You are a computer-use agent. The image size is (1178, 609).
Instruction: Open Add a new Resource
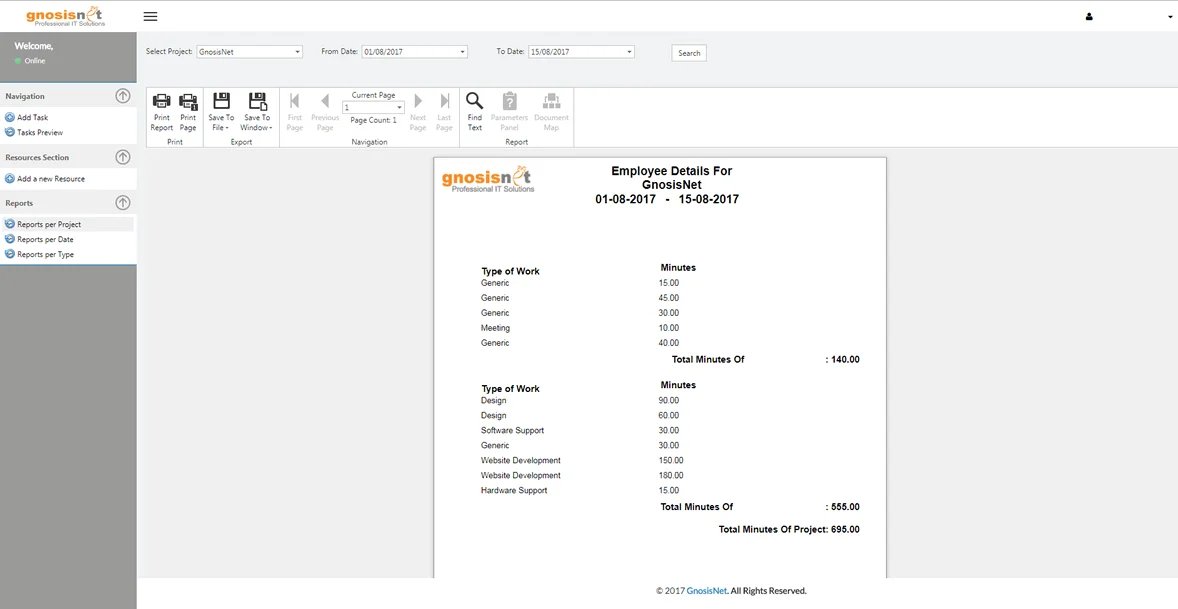(x=51, y=179)
